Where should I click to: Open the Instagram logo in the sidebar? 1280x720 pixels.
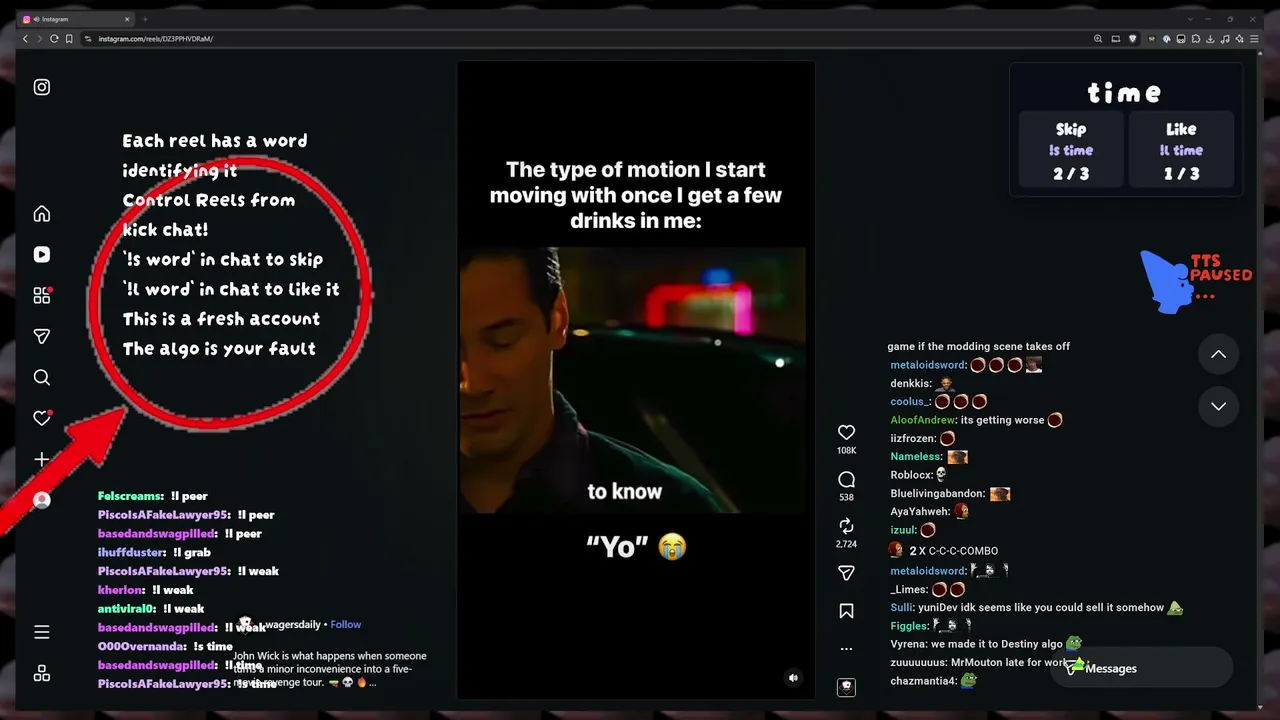point(42,87)
